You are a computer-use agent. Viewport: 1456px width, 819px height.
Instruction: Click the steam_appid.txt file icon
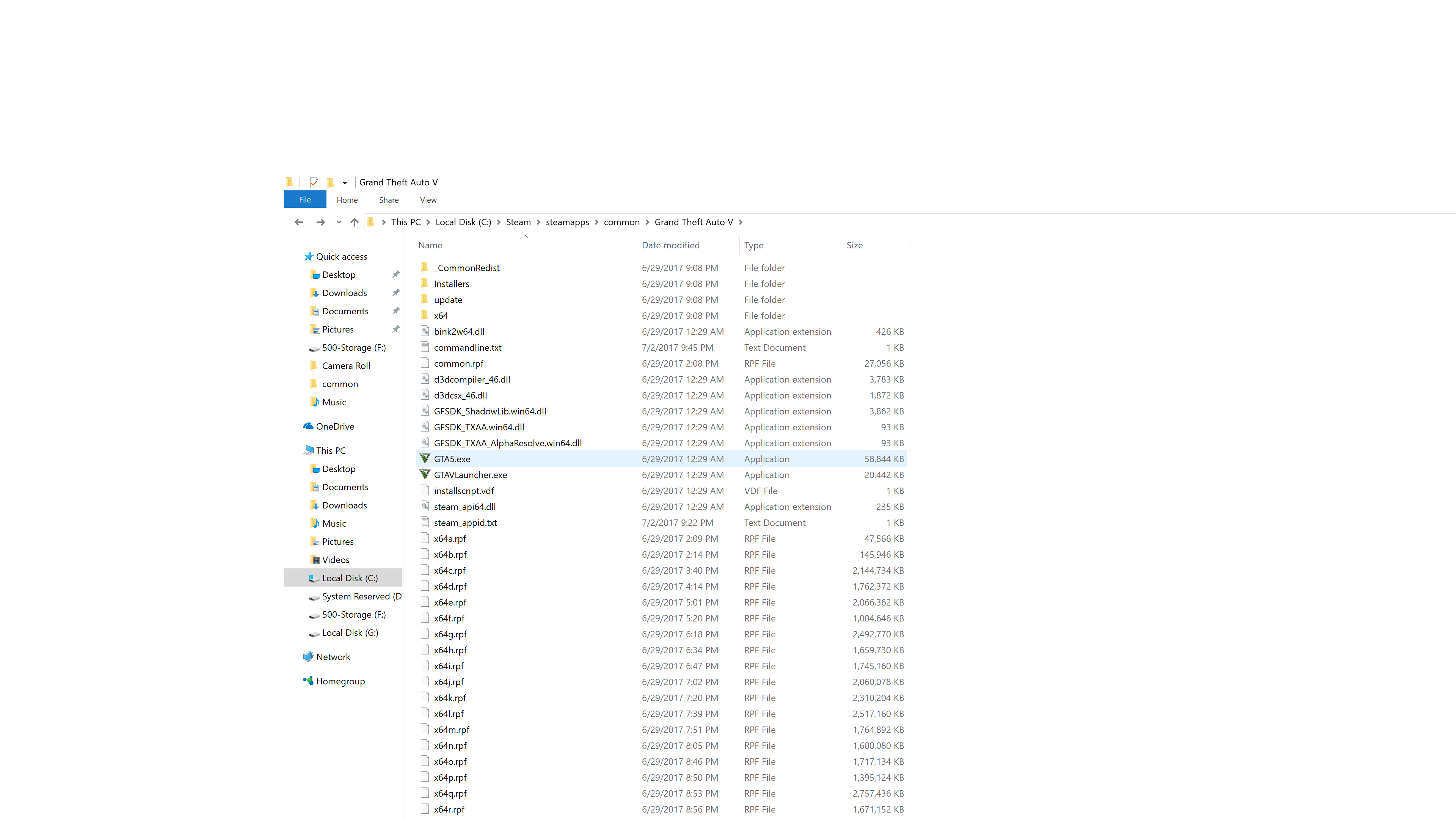click(x=425, y=522)
